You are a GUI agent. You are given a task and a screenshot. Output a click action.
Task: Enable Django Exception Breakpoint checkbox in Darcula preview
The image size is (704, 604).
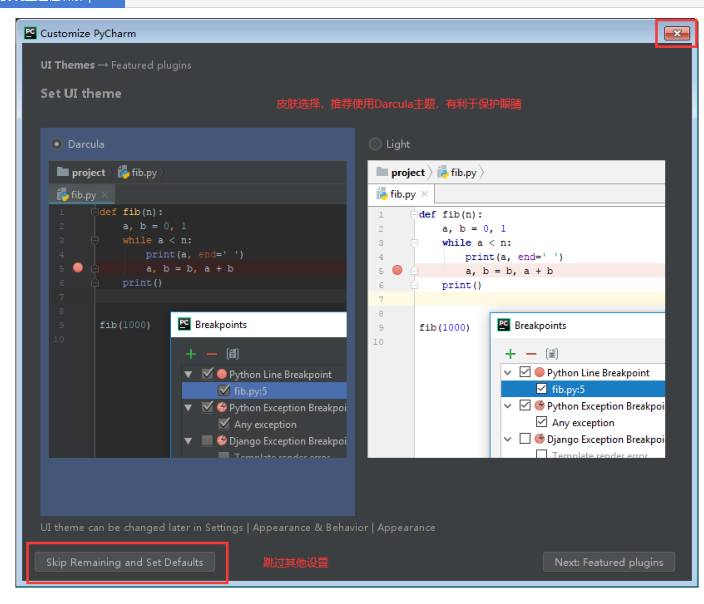coord(207,441)
